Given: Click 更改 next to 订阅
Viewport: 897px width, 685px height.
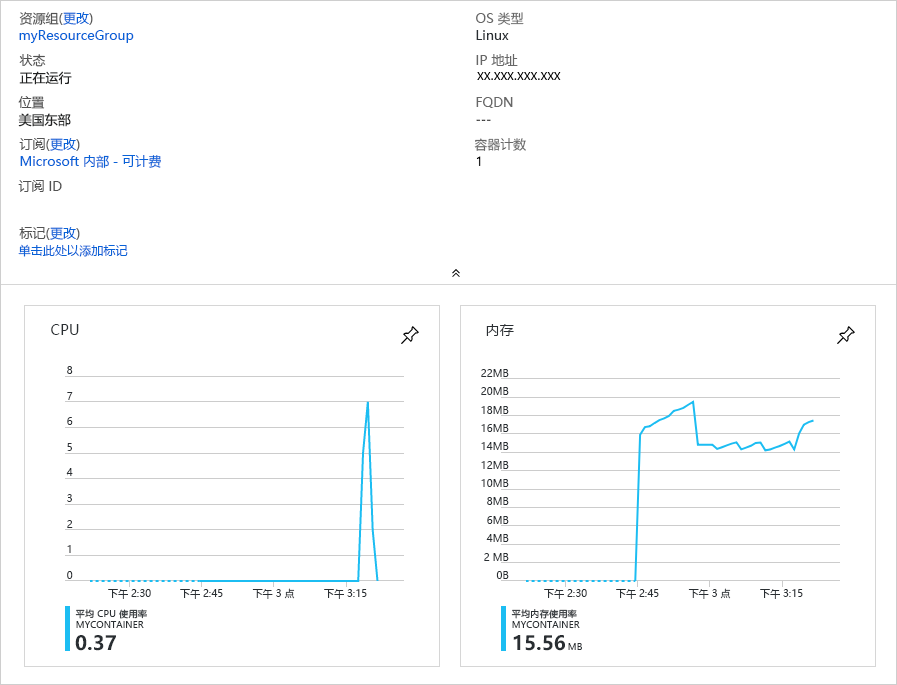Looking at the screenshot, I should click(63, 144).
